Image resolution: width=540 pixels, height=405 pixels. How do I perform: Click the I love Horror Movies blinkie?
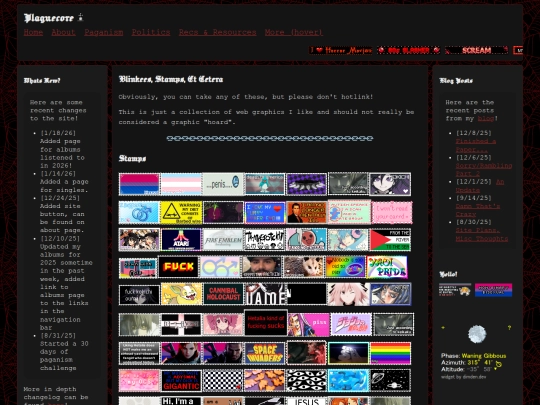[340, 50]
